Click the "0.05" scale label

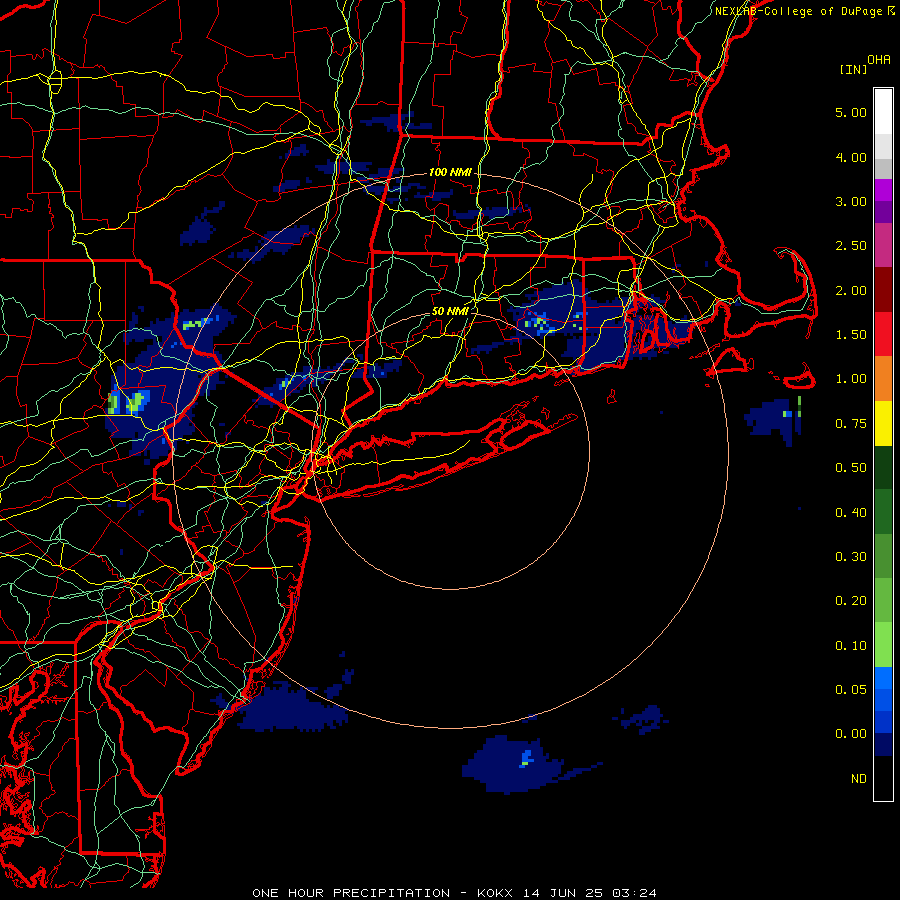(851, 689)
